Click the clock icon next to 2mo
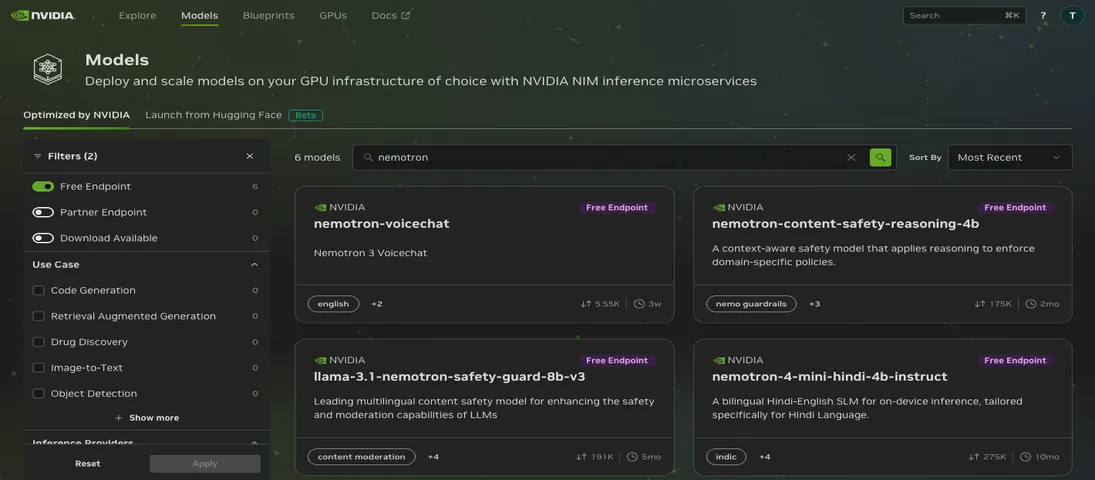The width and height of the screenshot is (1095, 480). pos(1031,304)
